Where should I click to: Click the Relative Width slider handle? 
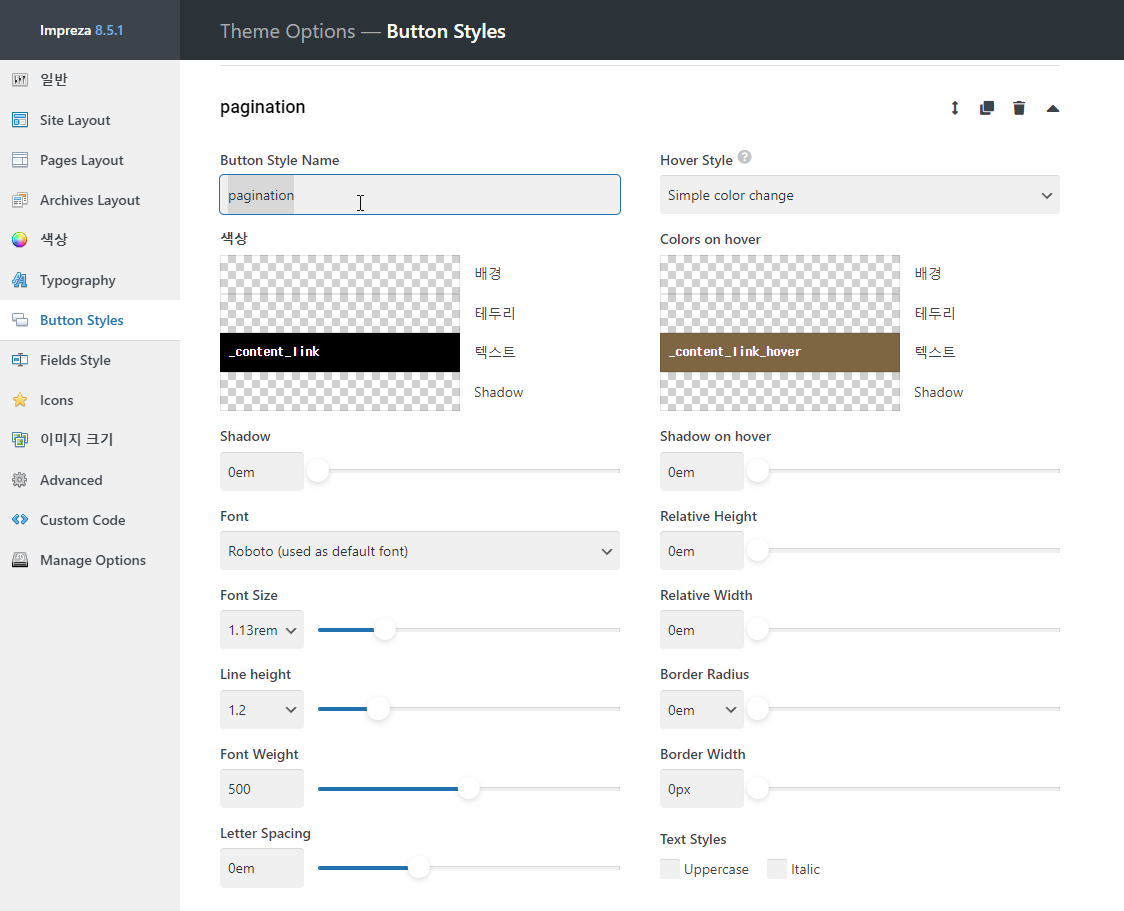tap(758, 629)
